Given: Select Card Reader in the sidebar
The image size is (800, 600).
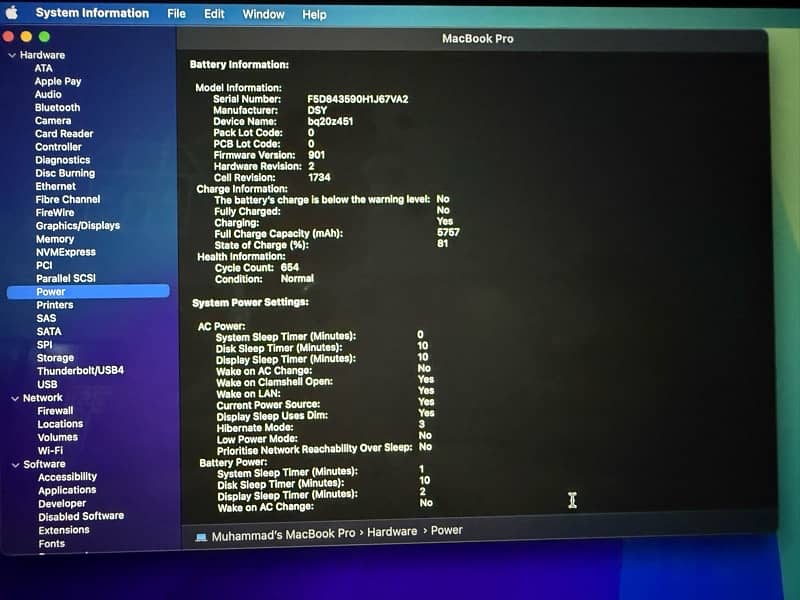Looking at the screenshot, I should (x=64, y=134).
